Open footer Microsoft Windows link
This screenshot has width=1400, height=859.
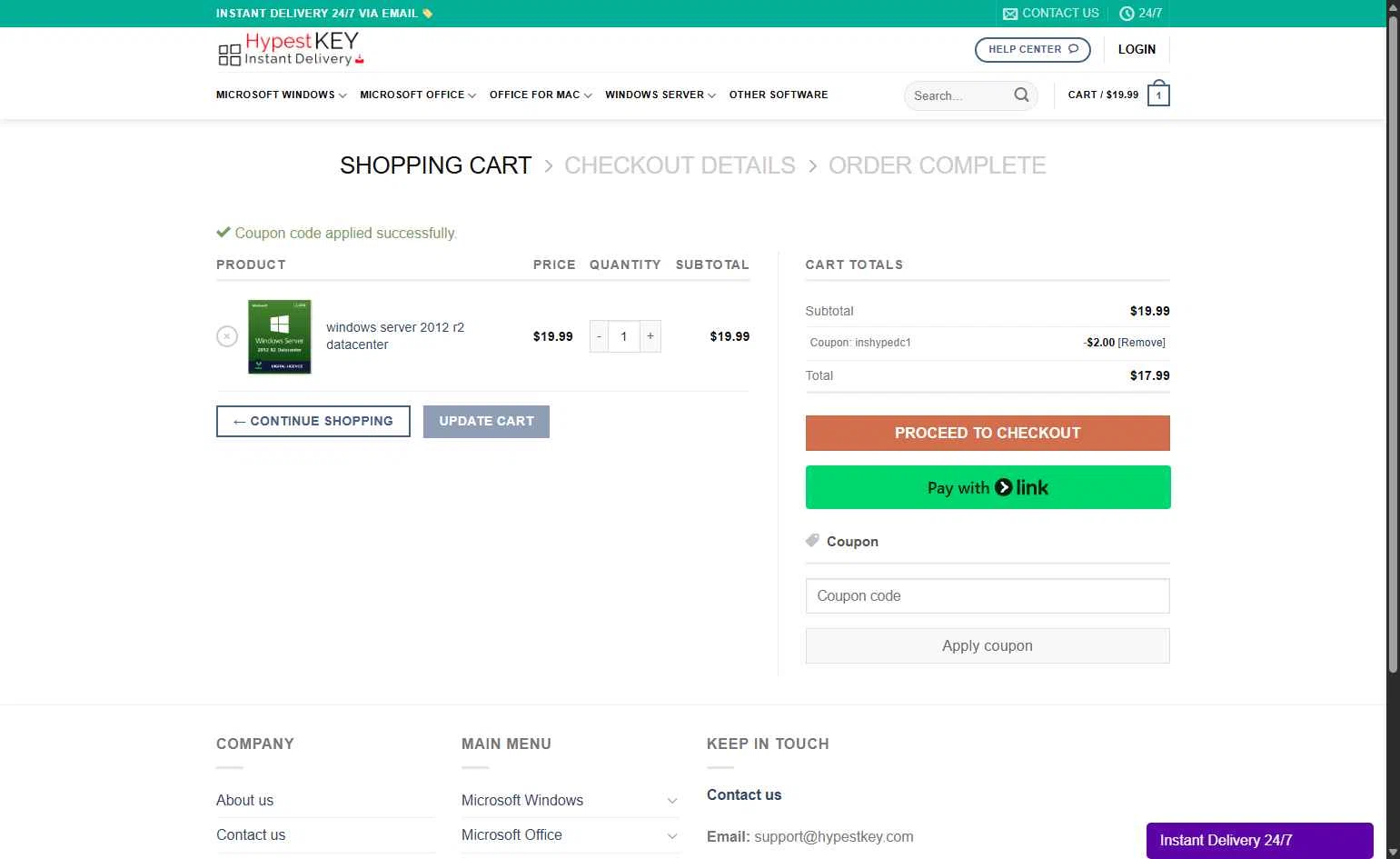click(522, 801)
